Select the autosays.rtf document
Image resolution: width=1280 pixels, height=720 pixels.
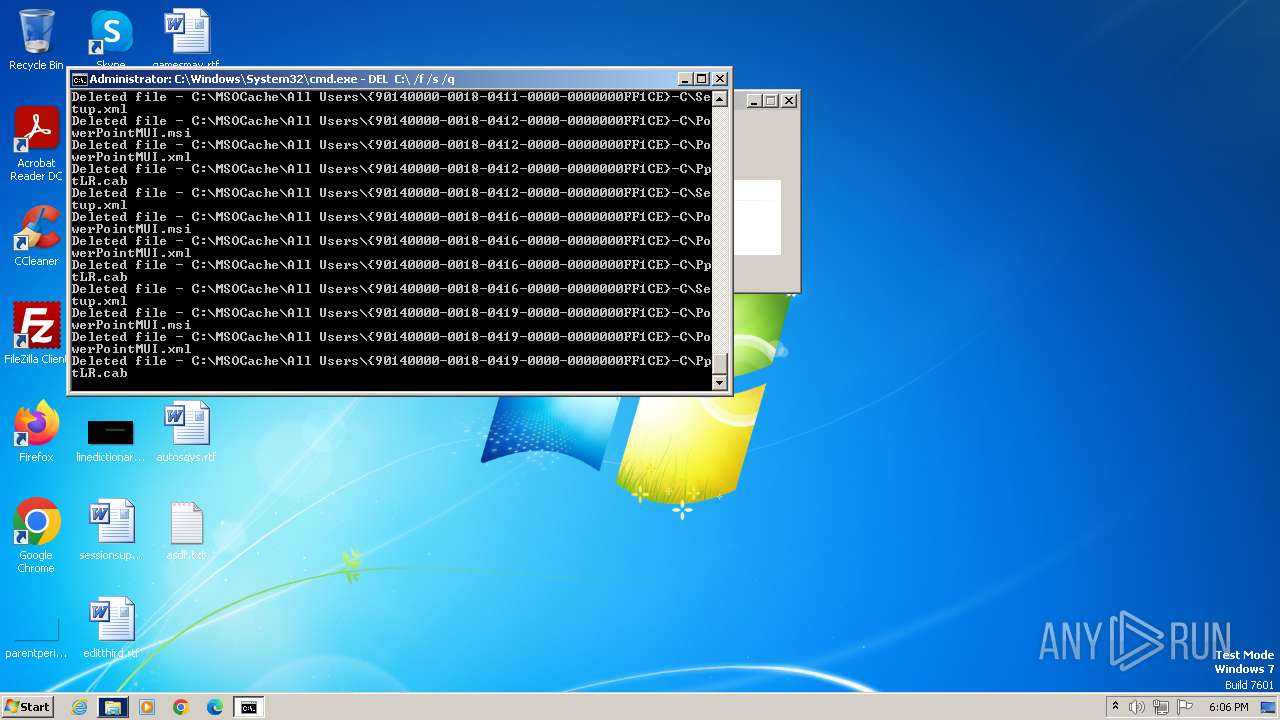pos(186,432)
